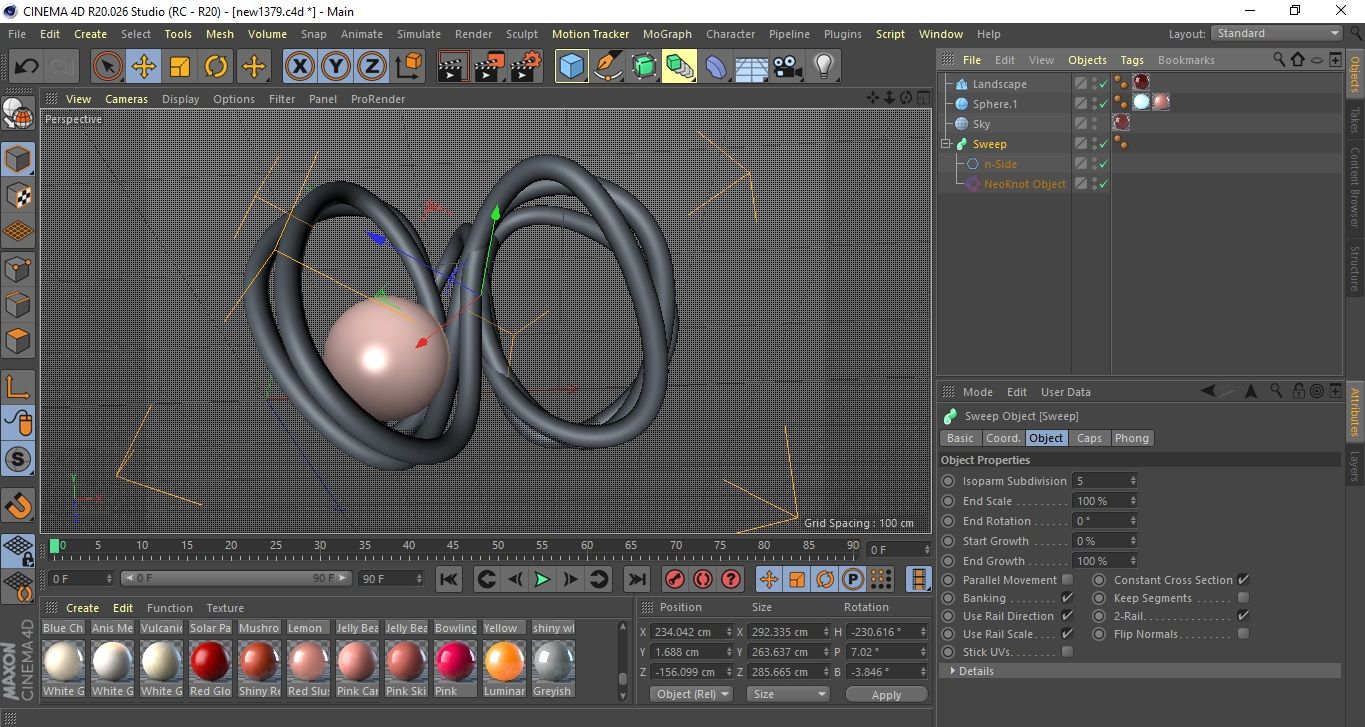Click the Isoparm Subdivision stepper arrows
Image resolution: width=1365 pixels, height=727 pixels.
point(1133,481)
